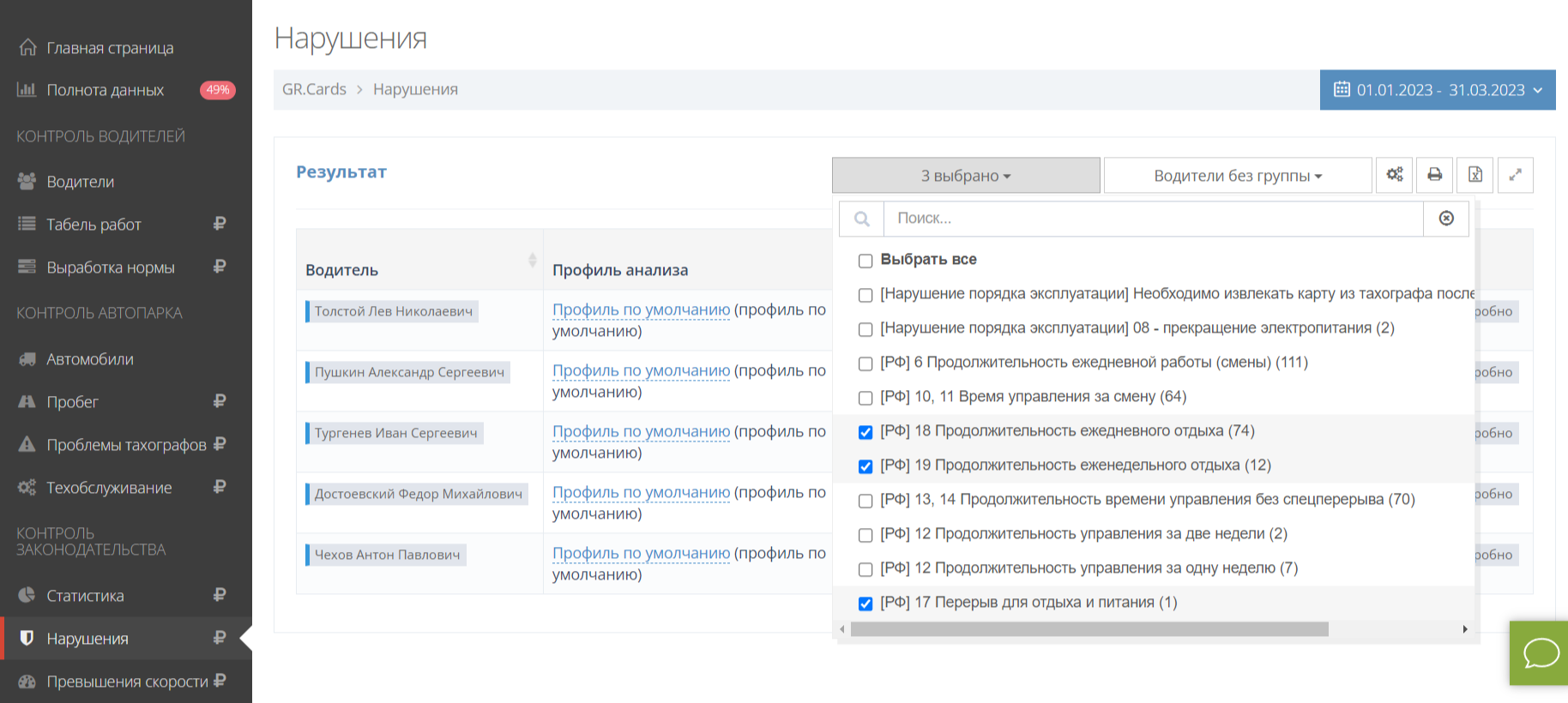Open driver Пушкин Александр Сергеевич
The image size is (1568, 703).
pos(407,372)
